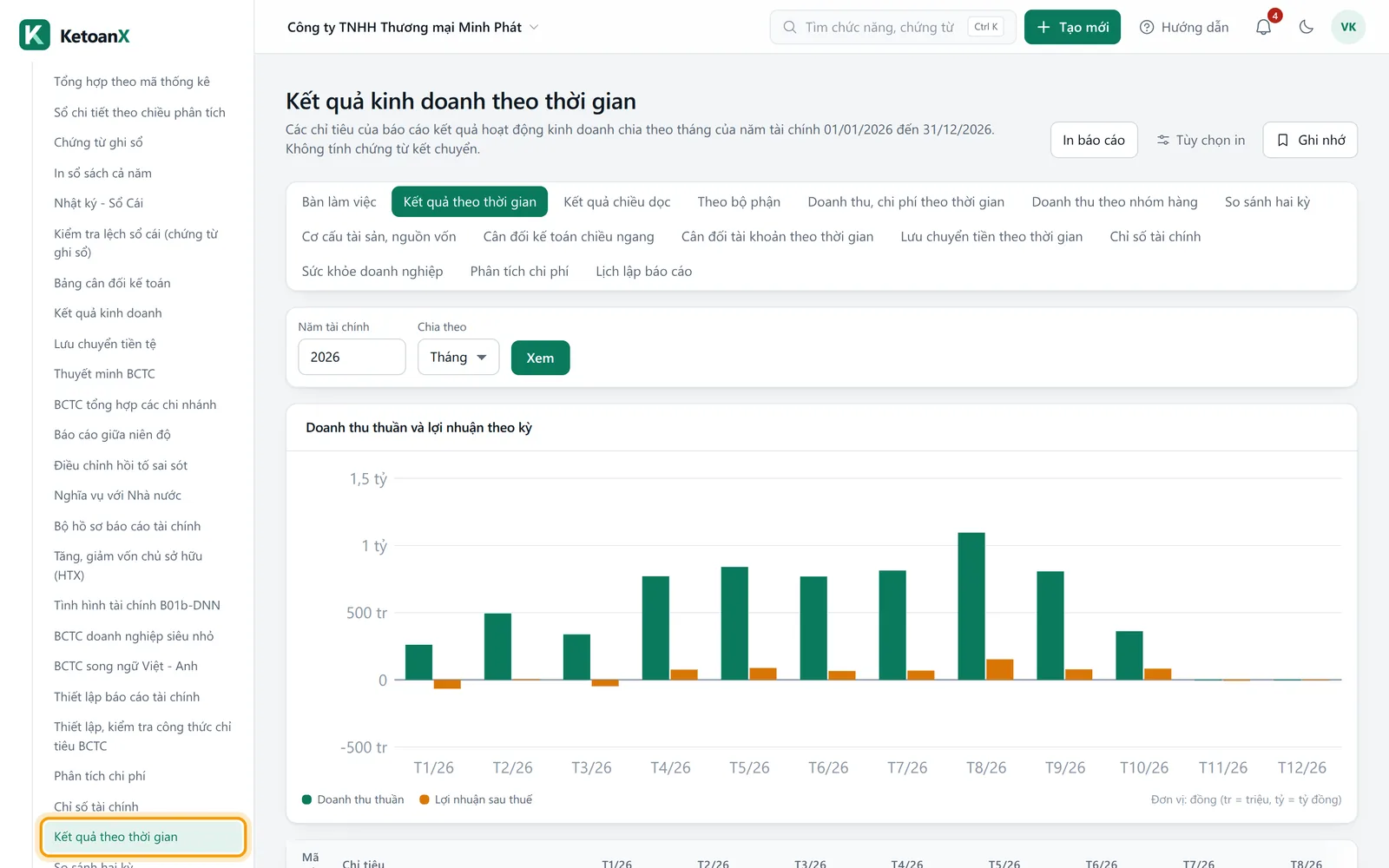Viewport: 1389px width, 868px height.
Task: Click the KetoanX logo icon
Action: (35, 35)
